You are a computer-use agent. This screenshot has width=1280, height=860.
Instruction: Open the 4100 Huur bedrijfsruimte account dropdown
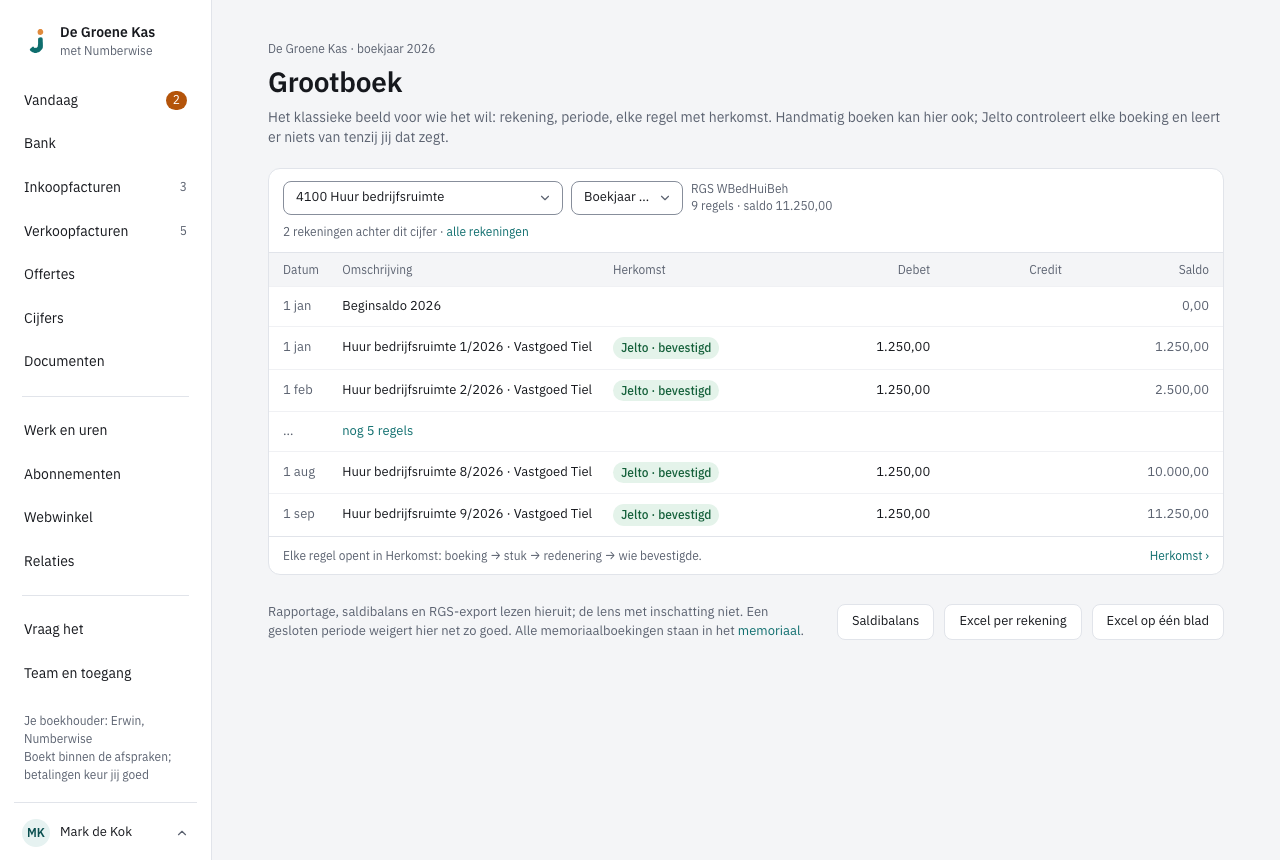click(x=423, y=198)
